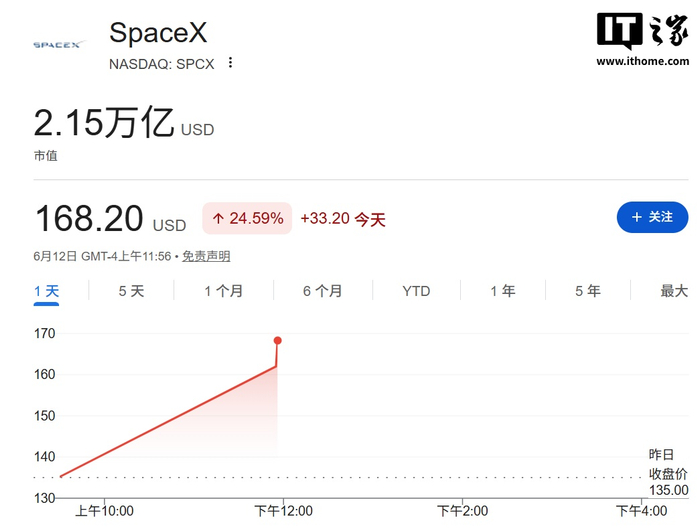Open the 免责声明 disclaimer link
The image size is (700, 529).
point(206,256)
